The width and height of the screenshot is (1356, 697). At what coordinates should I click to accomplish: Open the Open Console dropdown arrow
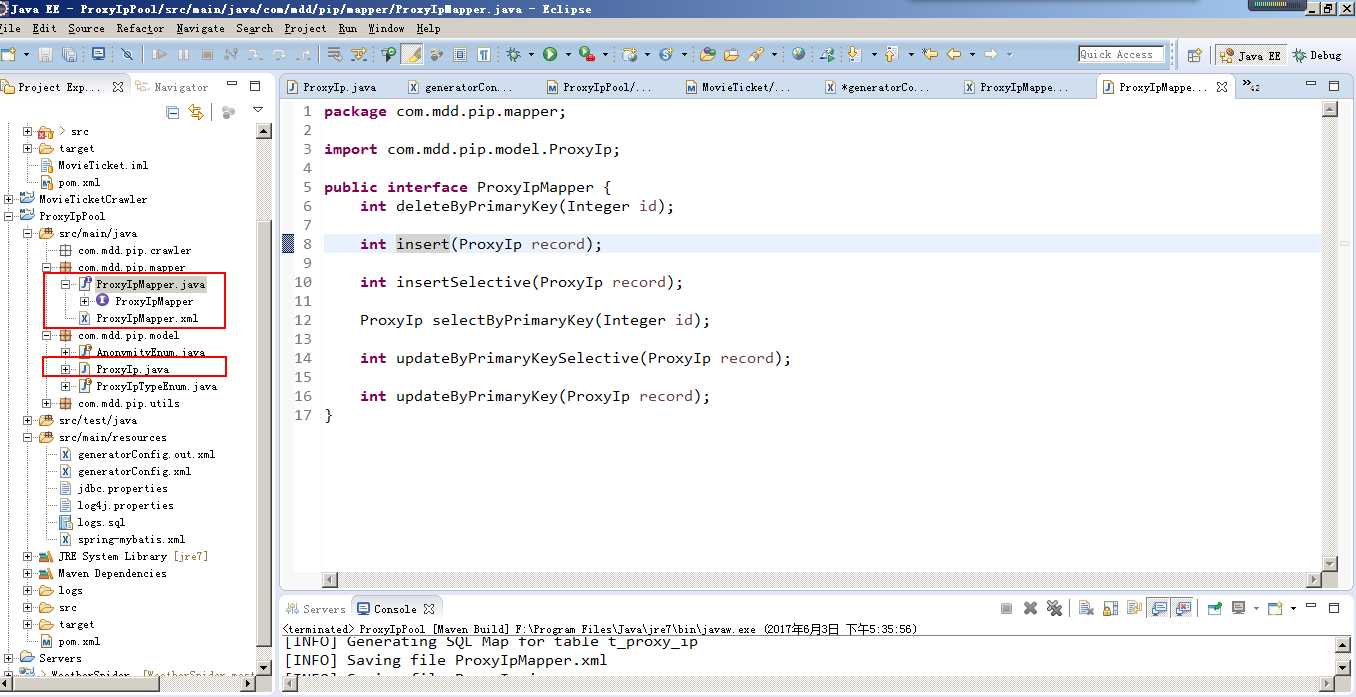click(x=1293, y=608)
